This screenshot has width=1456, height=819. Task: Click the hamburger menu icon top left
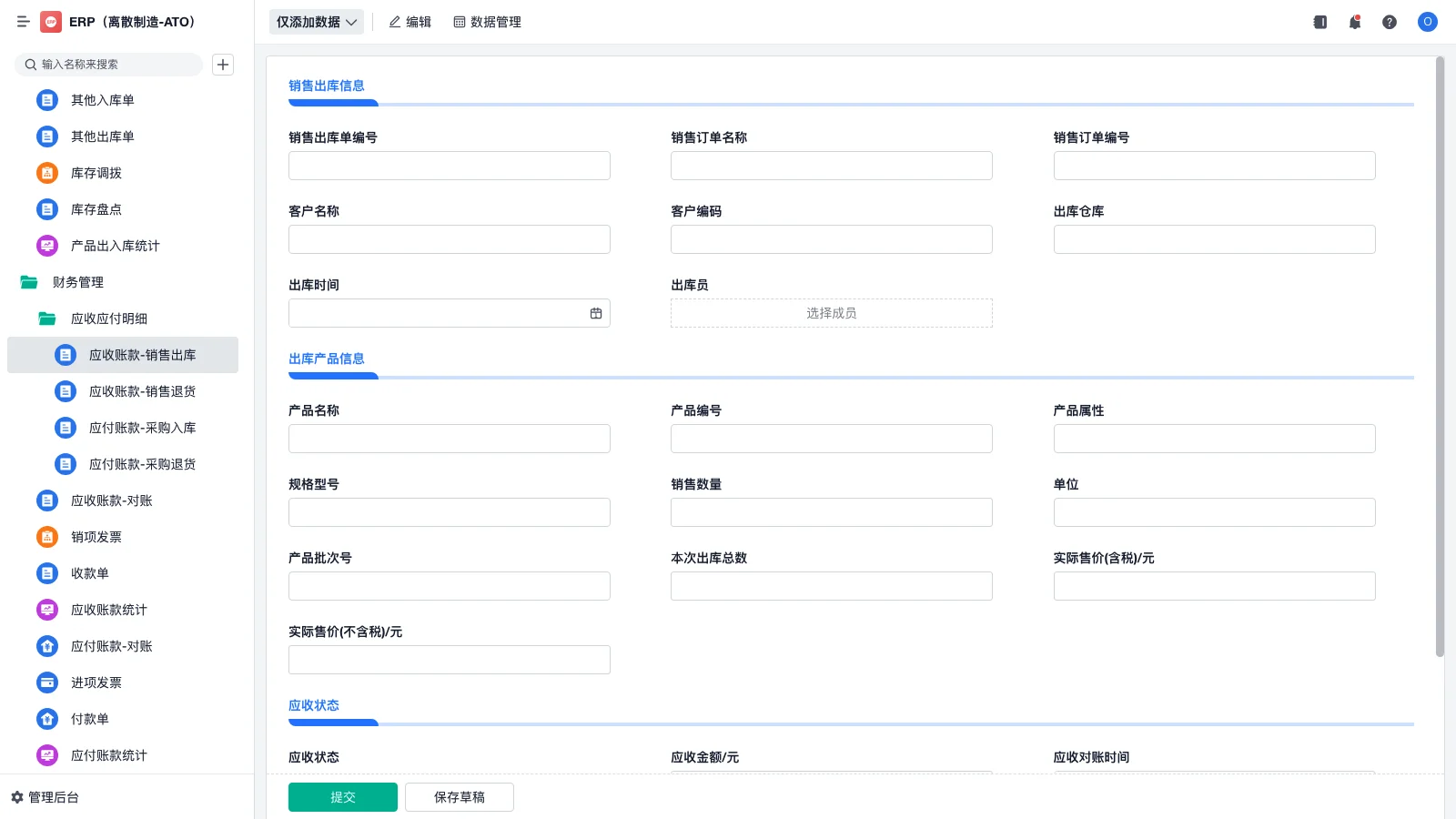[x=24, y=22]
